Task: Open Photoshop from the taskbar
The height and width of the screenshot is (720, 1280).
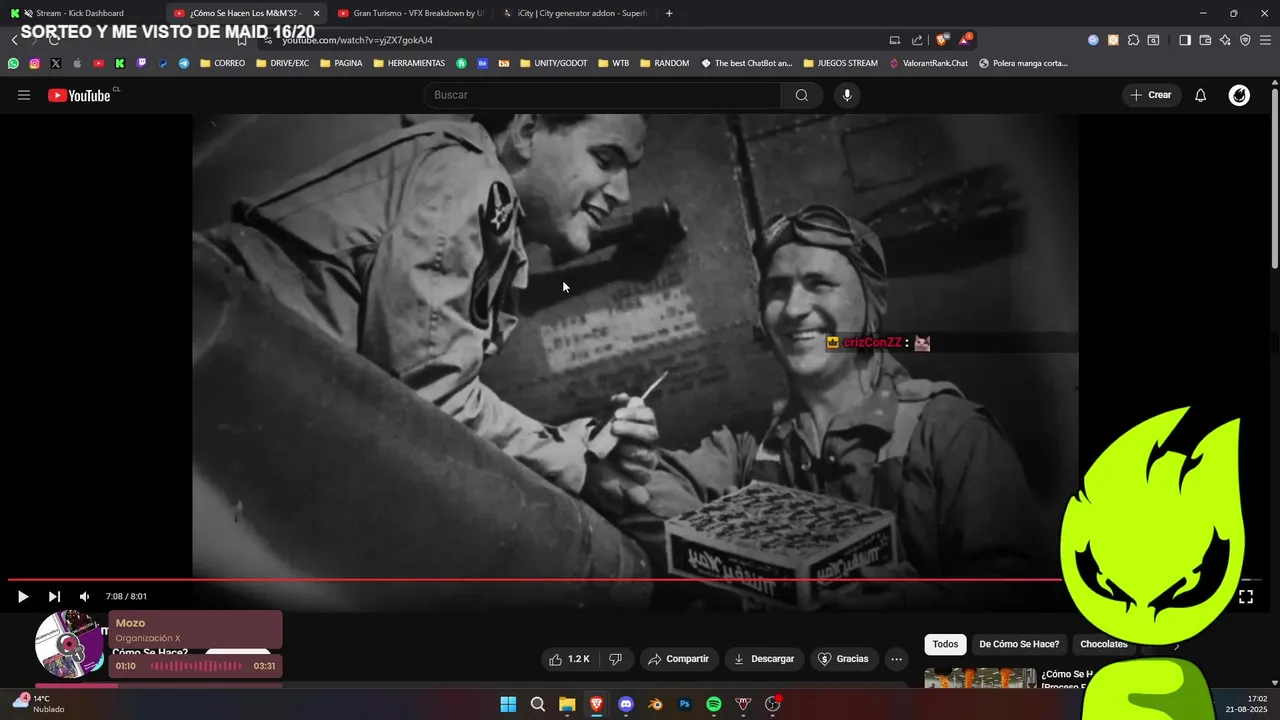Action: click(x=685, y=704)
